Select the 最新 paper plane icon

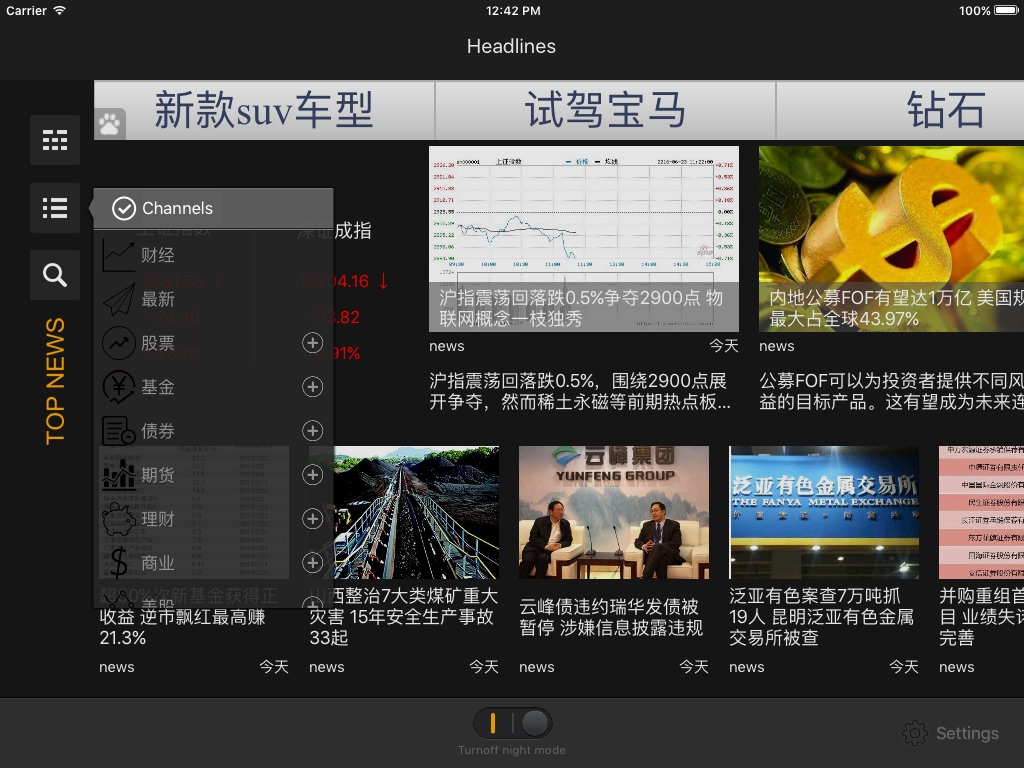(x=119, y=299)
